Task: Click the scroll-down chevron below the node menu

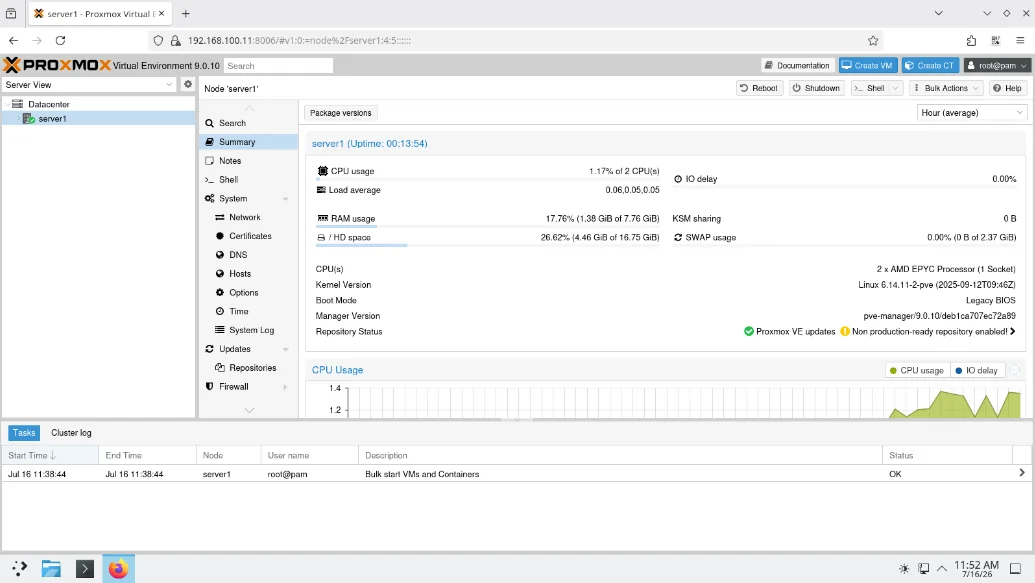Action: (249, 410)
